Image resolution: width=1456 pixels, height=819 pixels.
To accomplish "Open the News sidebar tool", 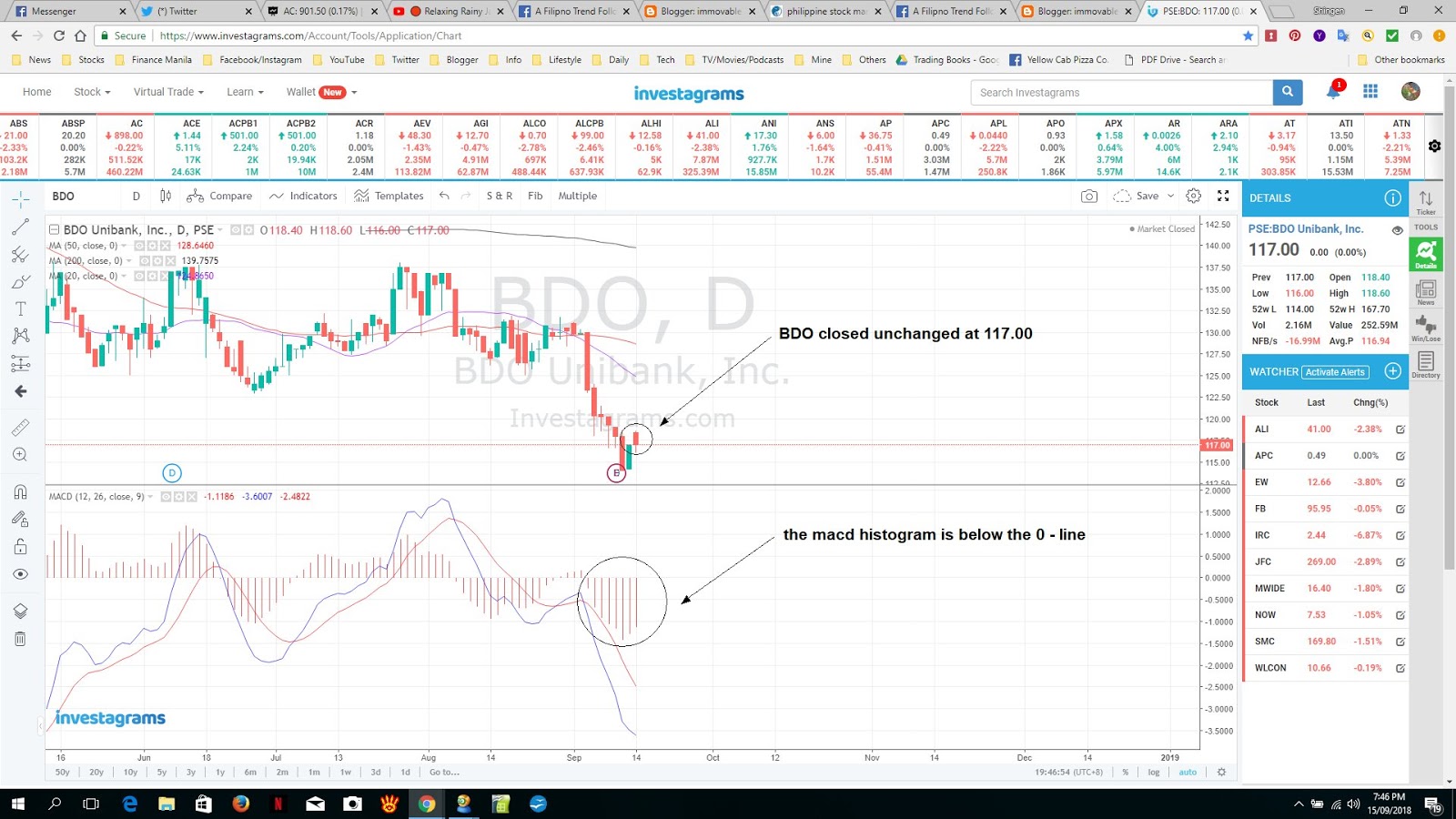I will click(1426, 292).
